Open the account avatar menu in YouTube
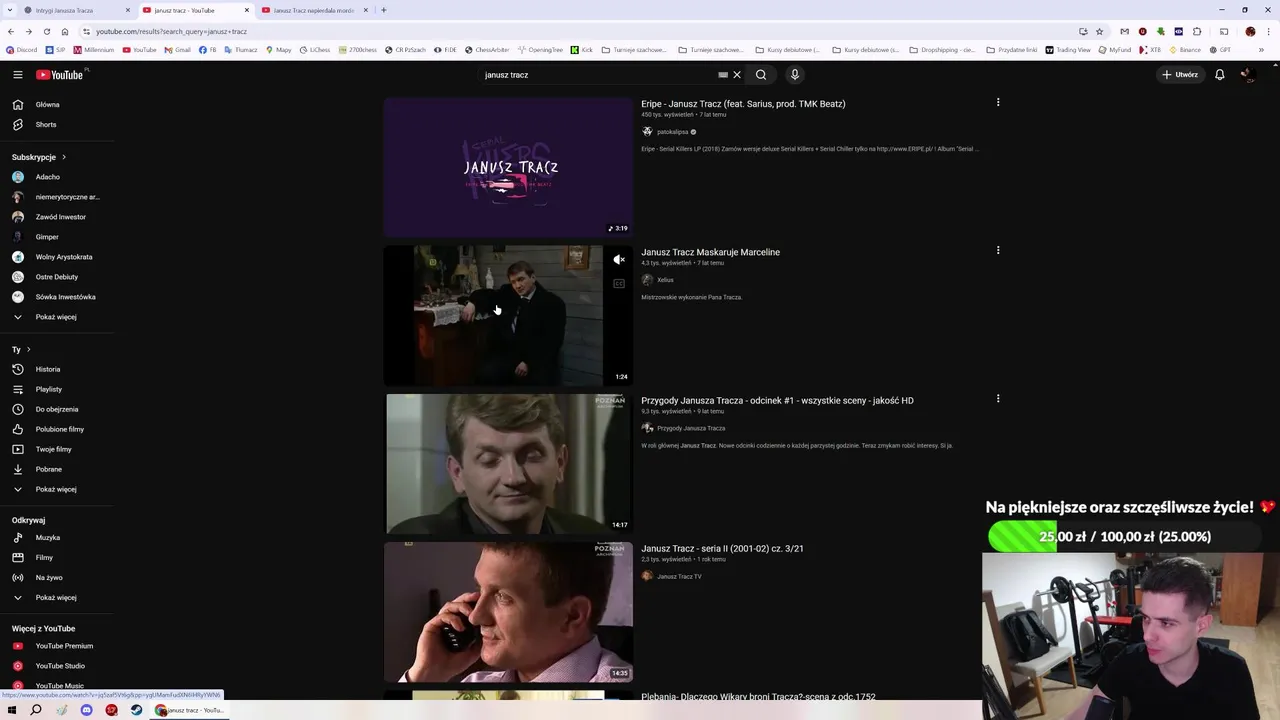The height and width of the screenshot is (720, 1280). pos(1247,75)
